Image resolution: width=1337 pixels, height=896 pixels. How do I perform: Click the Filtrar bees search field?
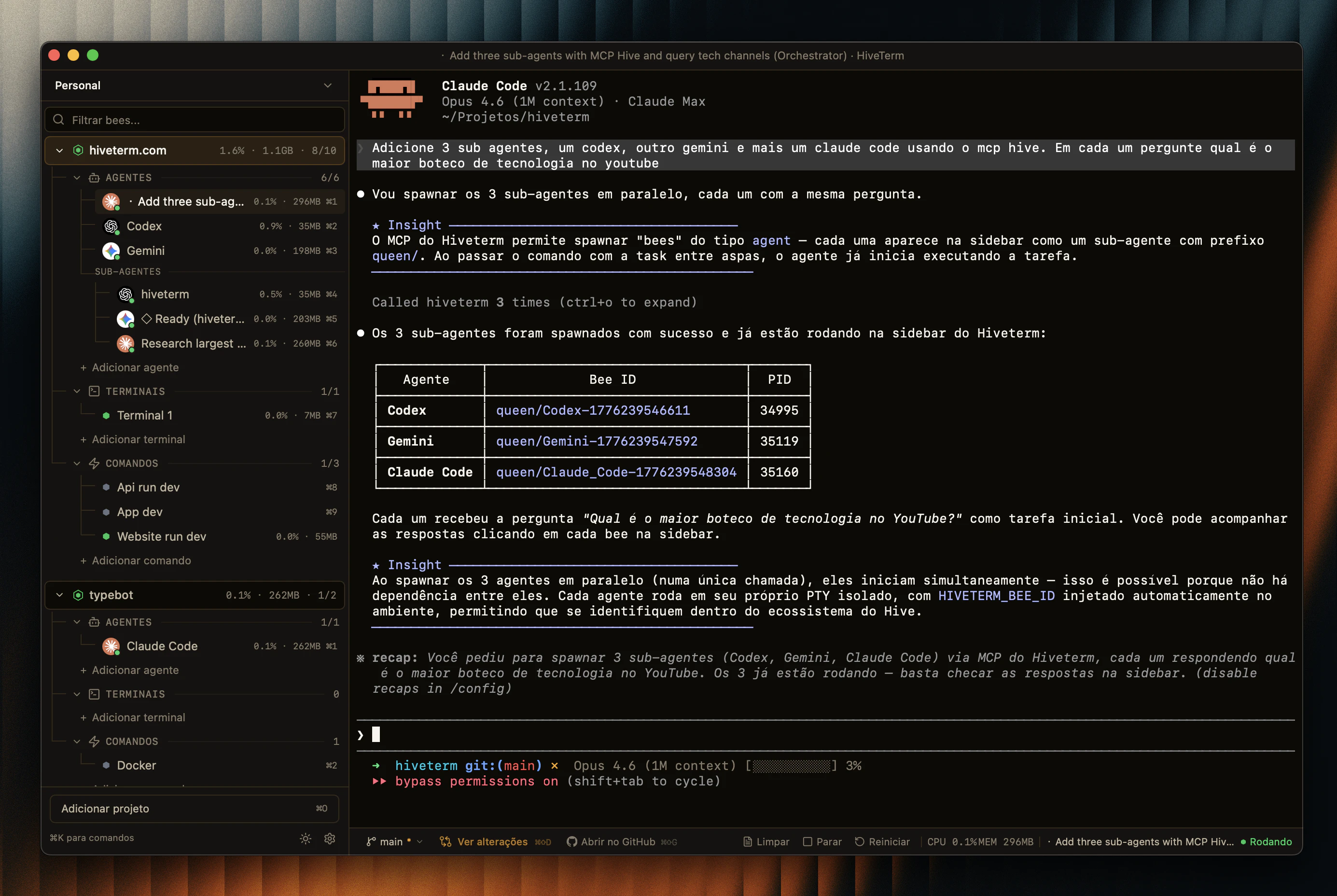click(x=194, y=120)
